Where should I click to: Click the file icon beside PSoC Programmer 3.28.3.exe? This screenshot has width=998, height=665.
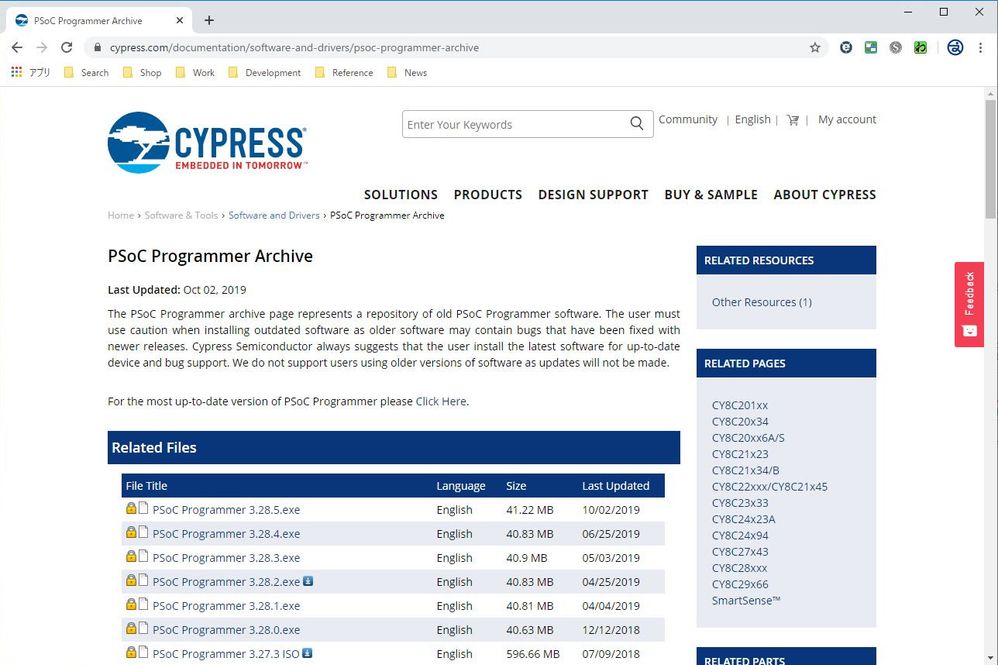143,556
